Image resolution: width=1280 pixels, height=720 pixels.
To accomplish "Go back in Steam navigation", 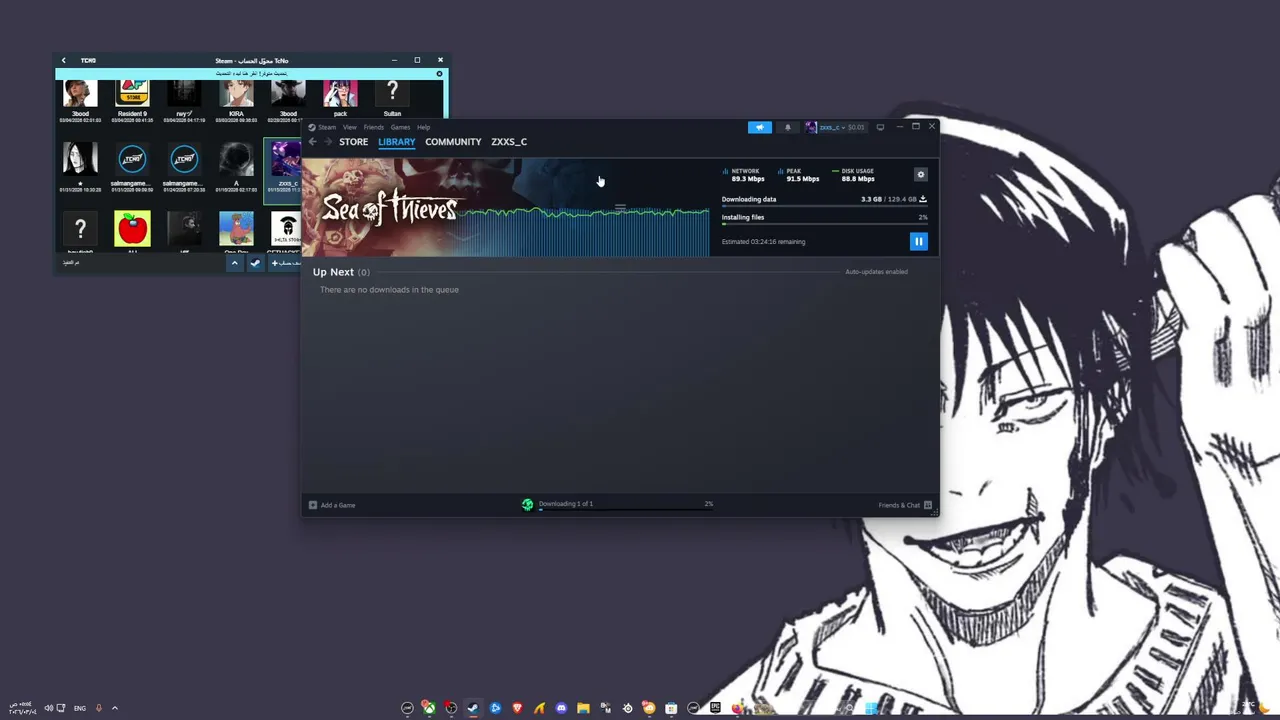I will pos(312,142).
